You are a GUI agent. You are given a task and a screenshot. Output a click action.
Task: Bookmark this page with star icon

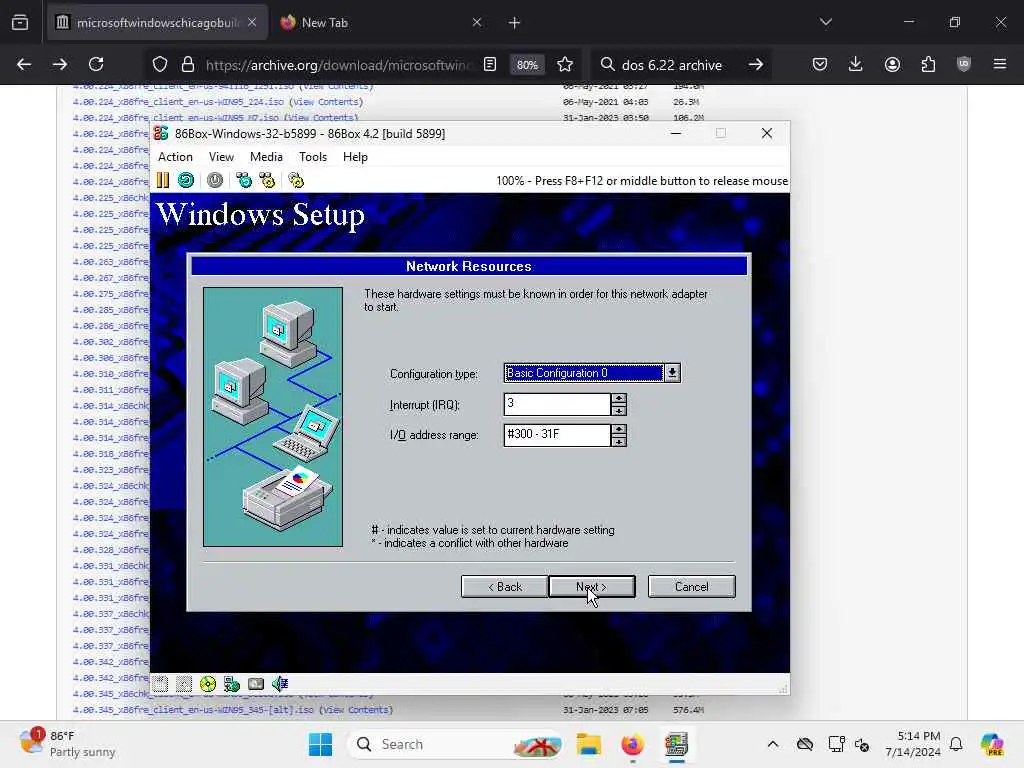(x=565, y=65)
